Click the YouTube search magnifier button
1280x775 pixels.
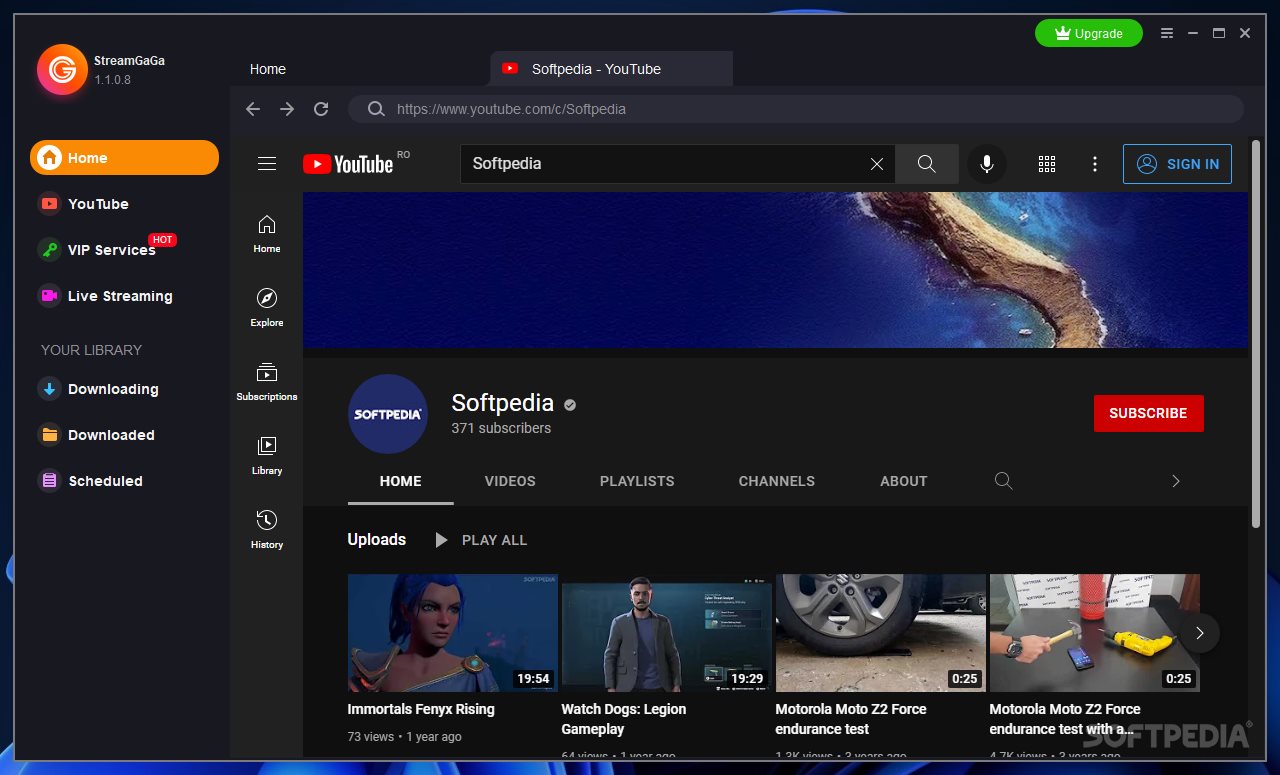[927, 164]
